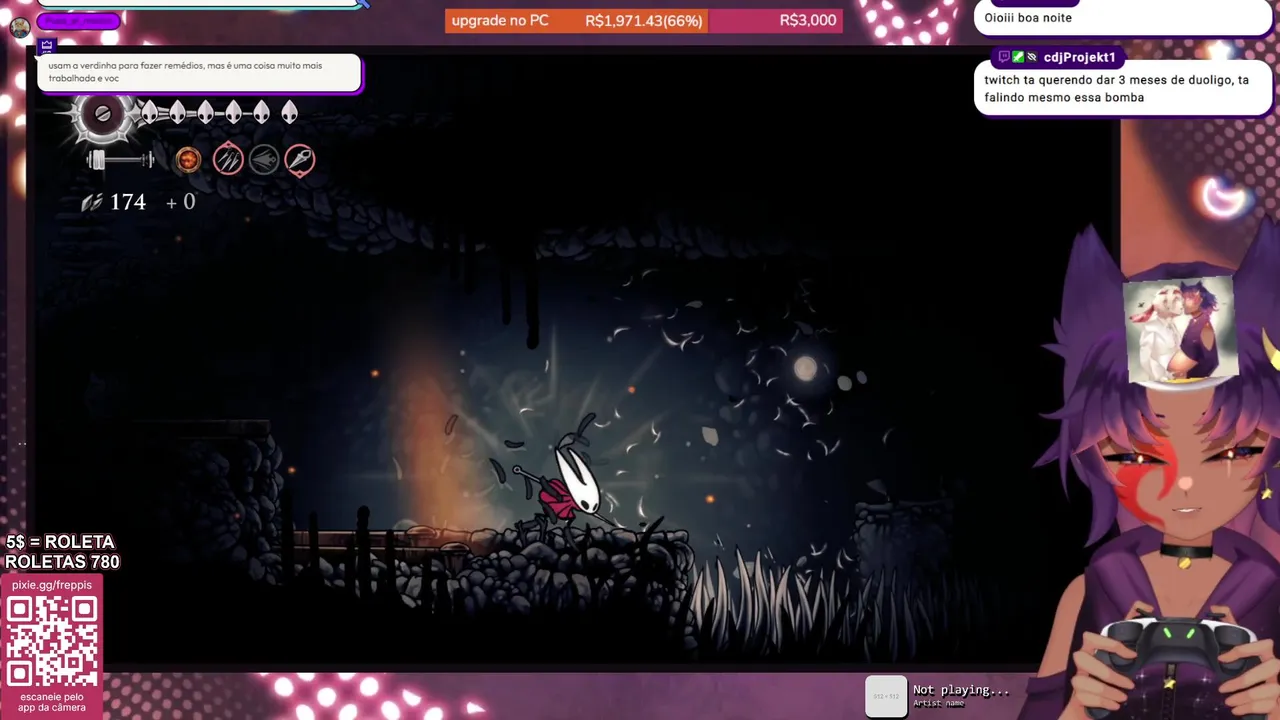The width and height of the screenshot is (1280, 720).
Task: Click the first health mask next to spool
Action: click(149, 112)
